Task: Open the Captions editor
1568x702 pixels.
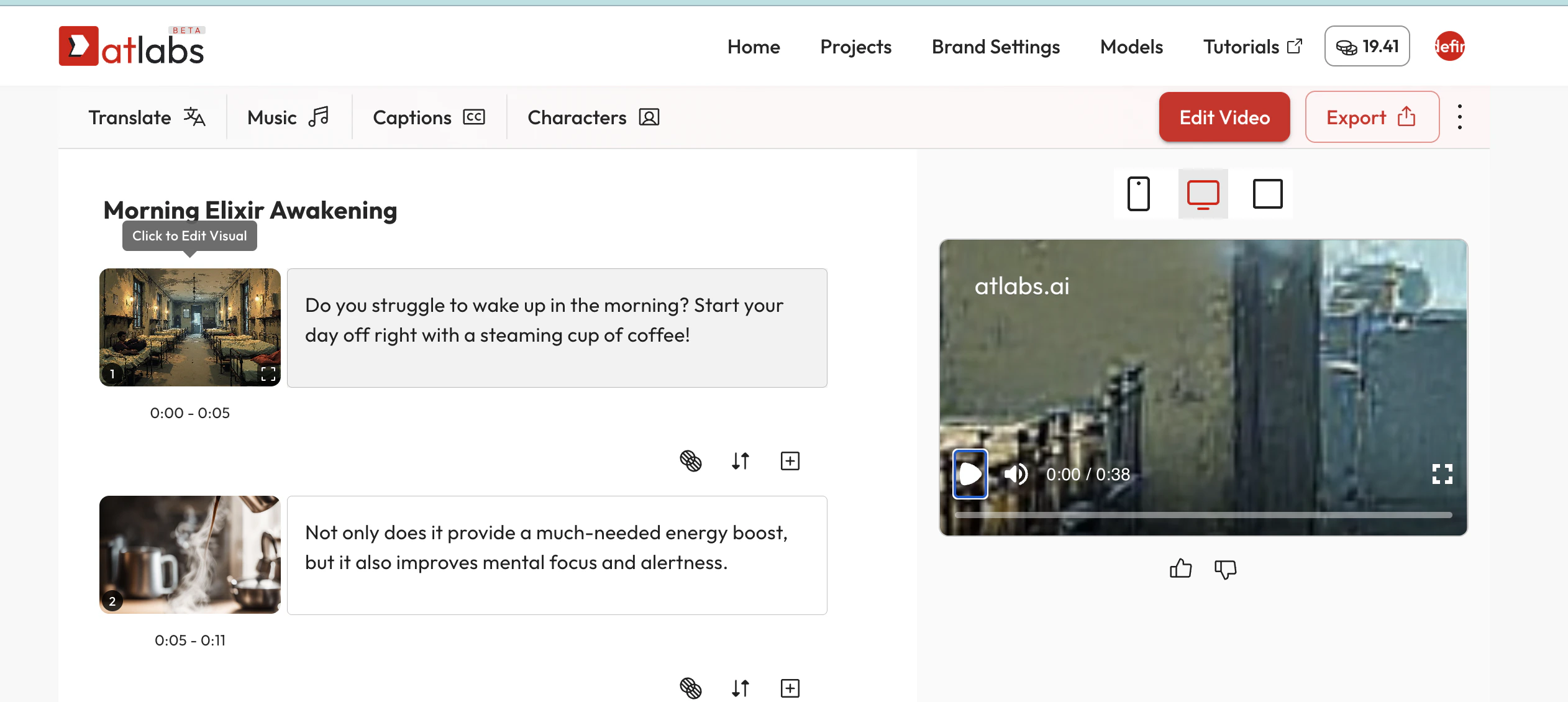Action: pyautogui.click(x=429, y=117)
